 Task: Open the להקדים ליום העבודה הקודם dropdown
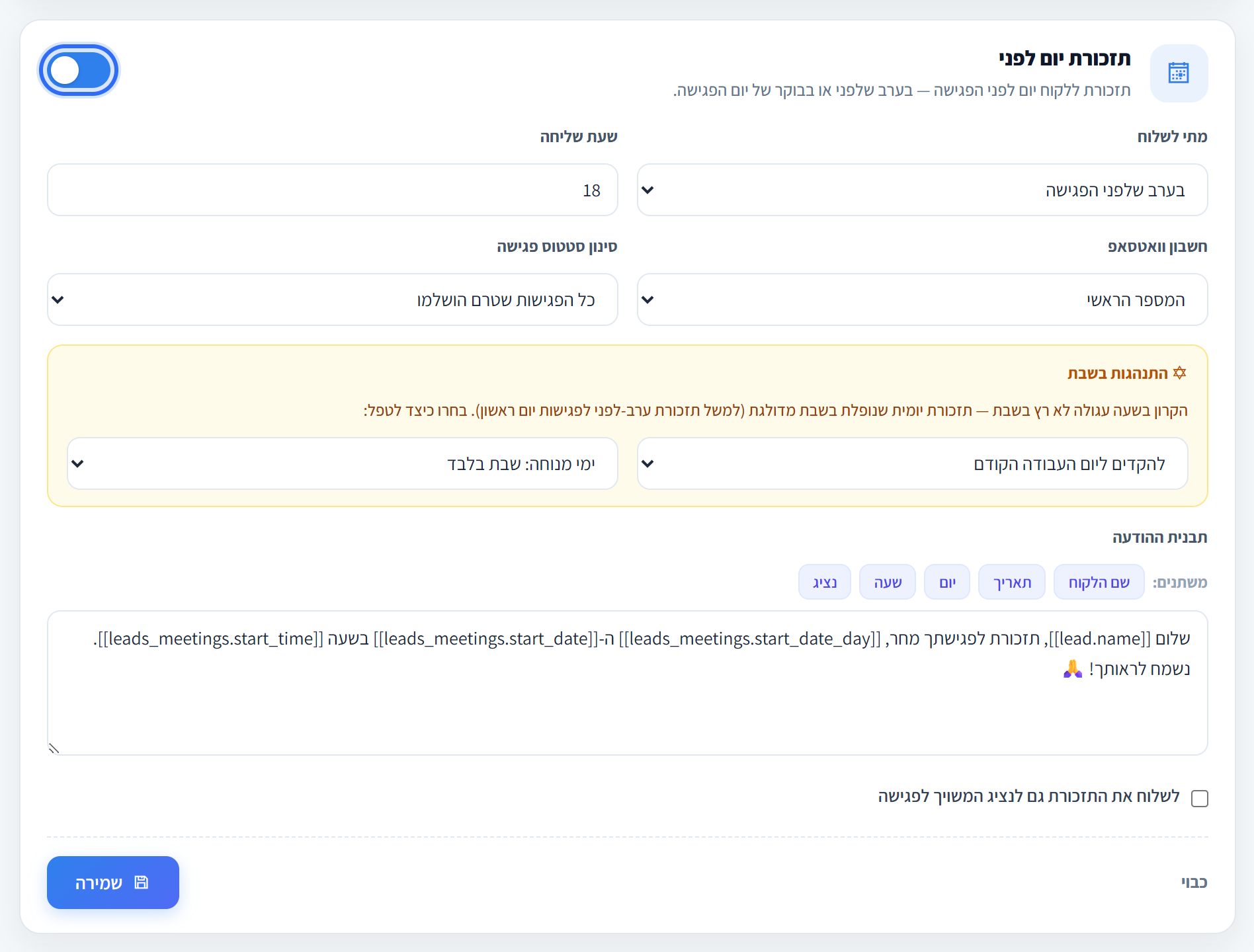912,463
